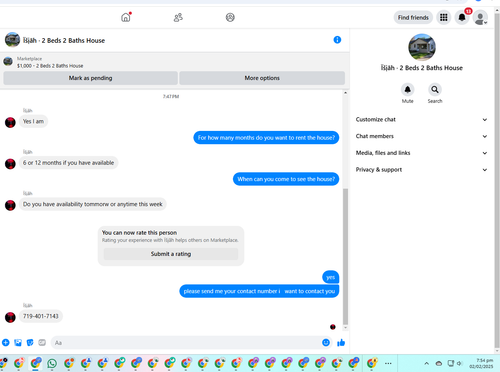Open the '$1,000 - 2 Beds 2 Baths House' listing
Screen dimensions: 500x372
(x=50, y=66)
